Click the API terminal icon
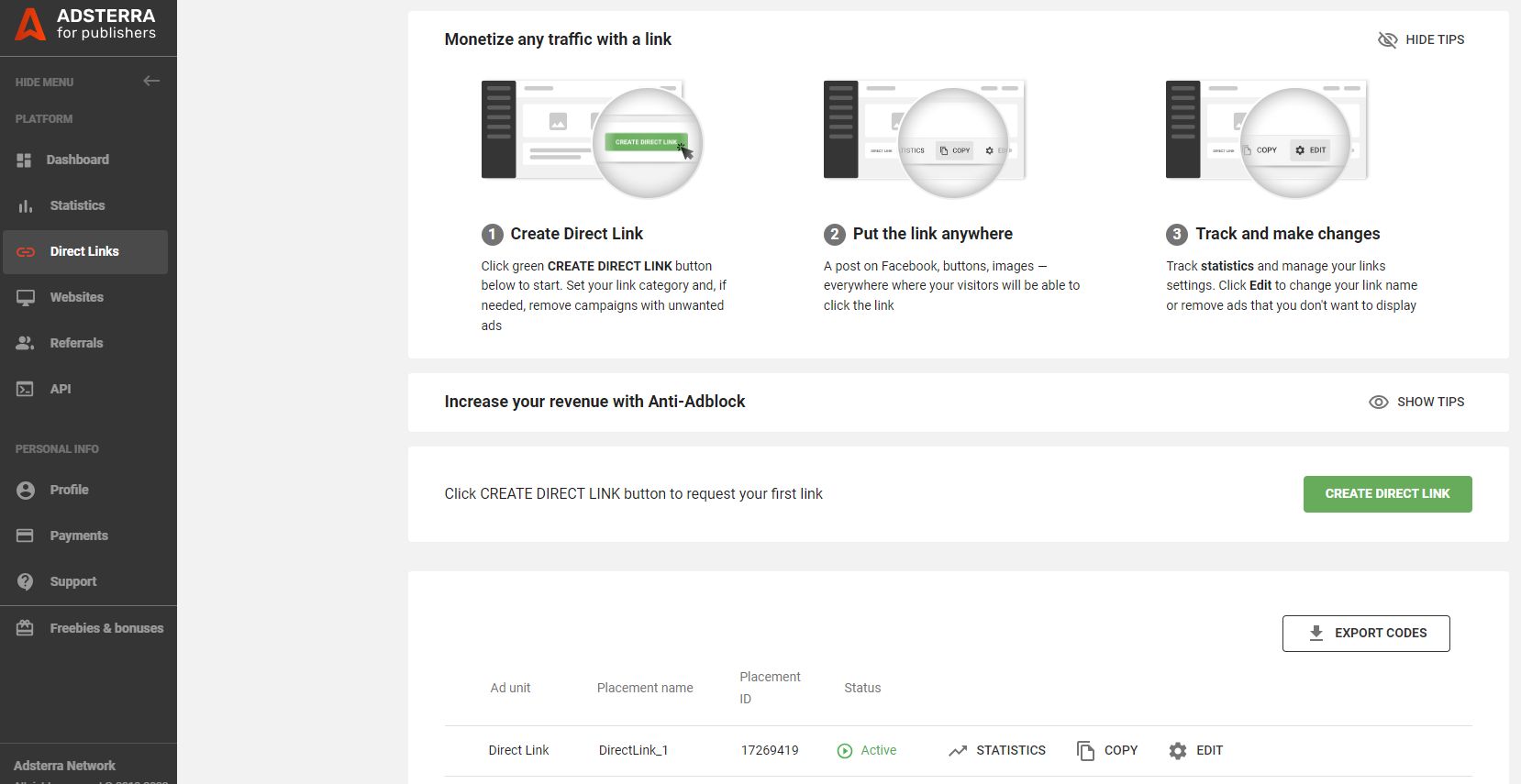Viewport: 1521px width, 784px height. (x=25, y=389)
